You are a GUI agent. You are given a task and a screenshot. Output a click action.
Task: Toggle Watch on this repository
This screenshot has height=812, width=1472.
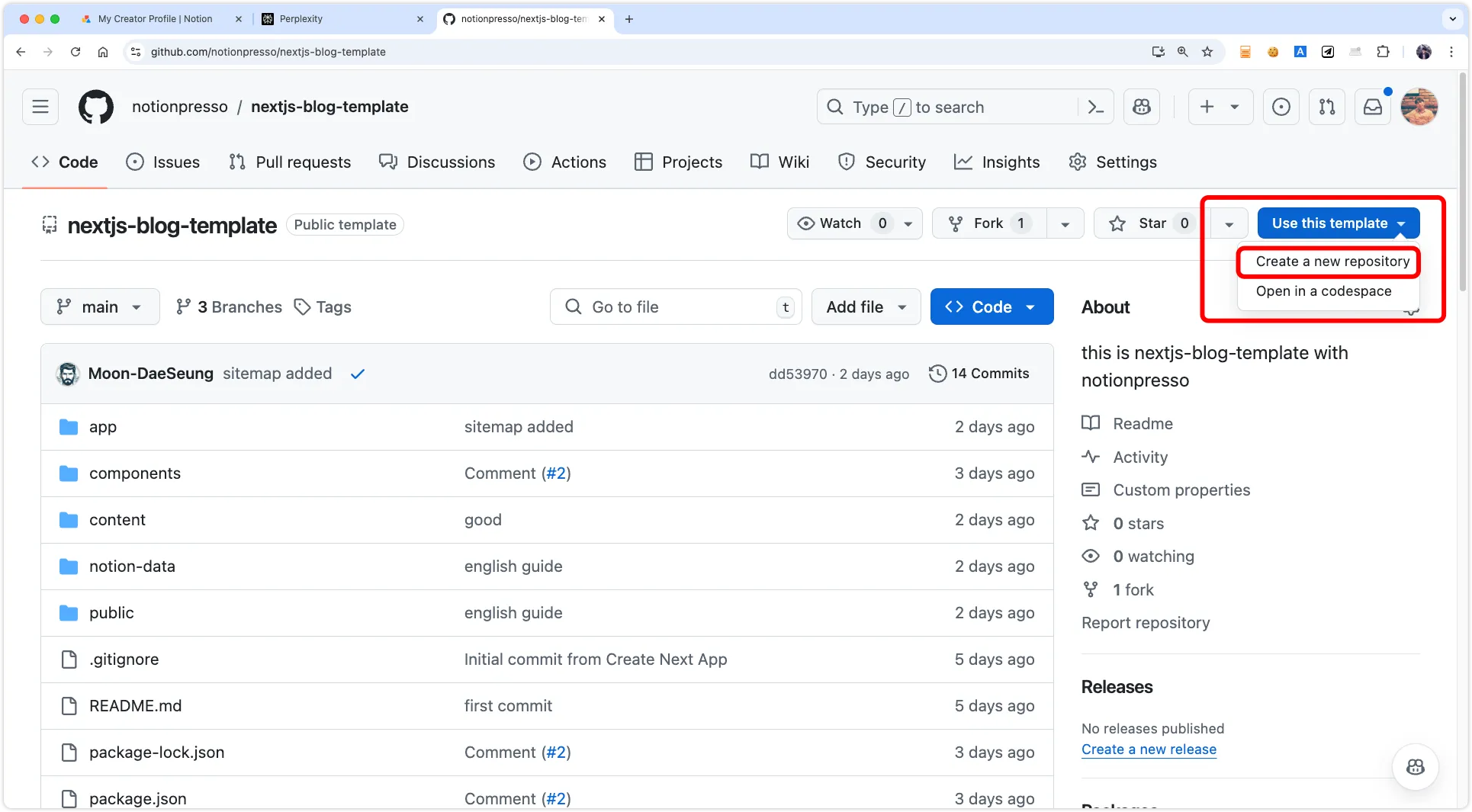(x=830, y=223)
